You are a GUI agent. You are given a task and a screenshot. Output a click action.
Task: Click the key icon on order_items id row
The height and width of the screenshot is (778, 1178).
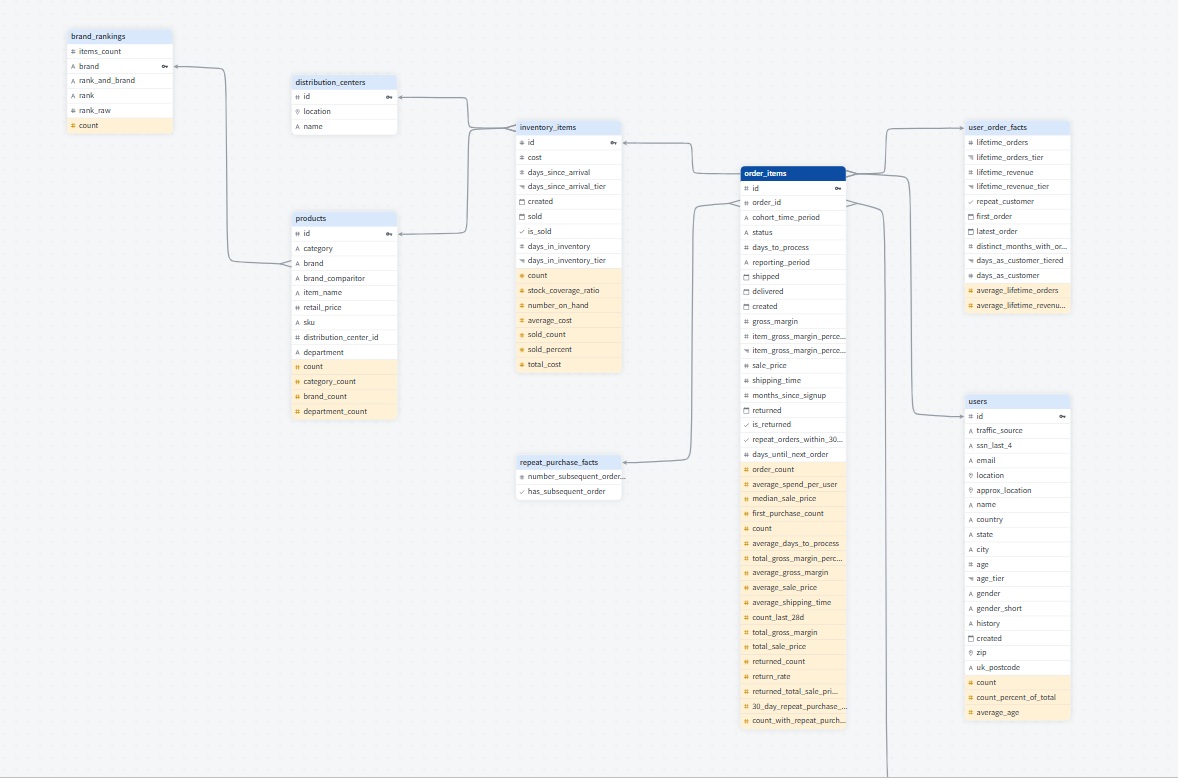tap(838, 188)
